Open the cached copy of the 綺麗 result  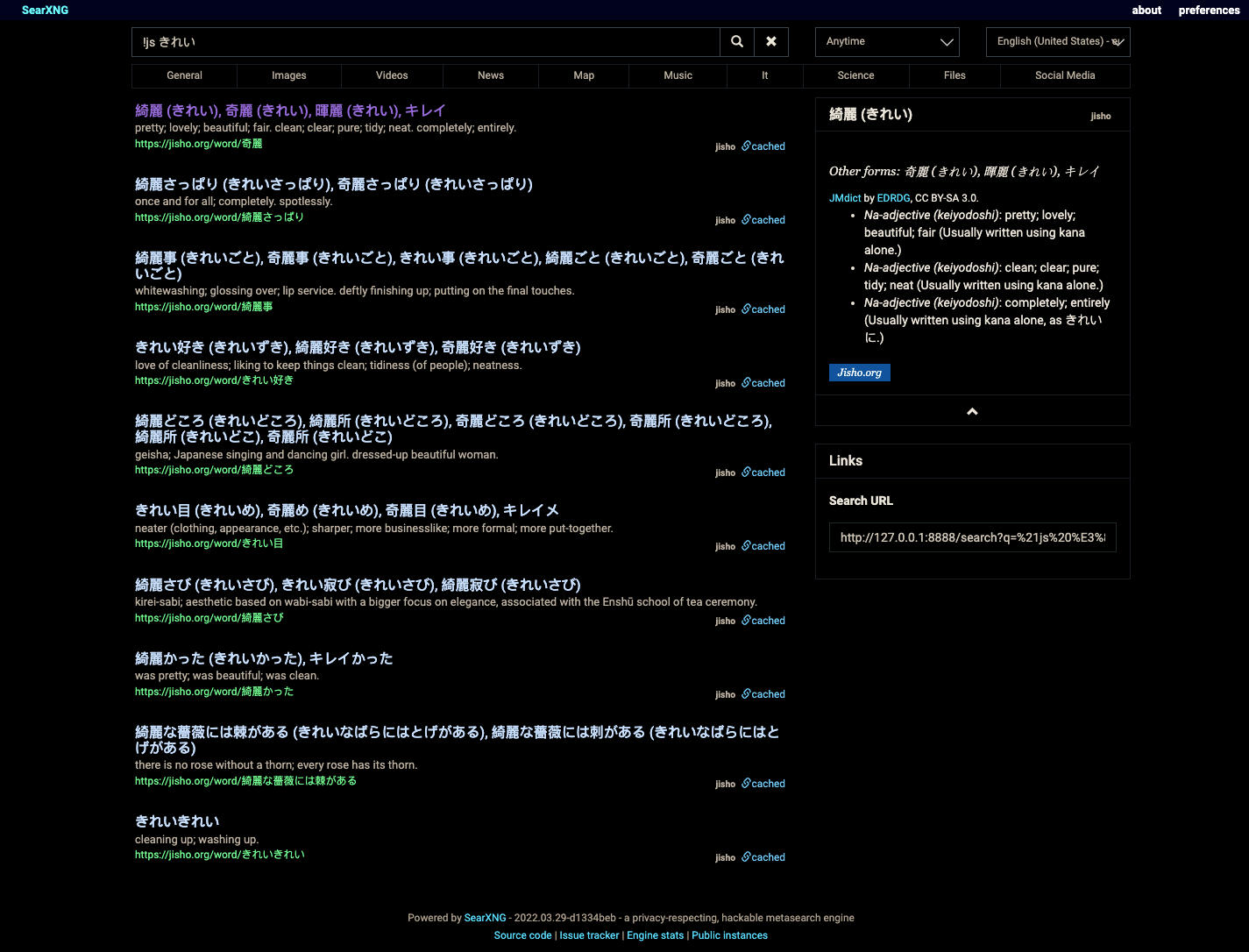pos(763,146)
